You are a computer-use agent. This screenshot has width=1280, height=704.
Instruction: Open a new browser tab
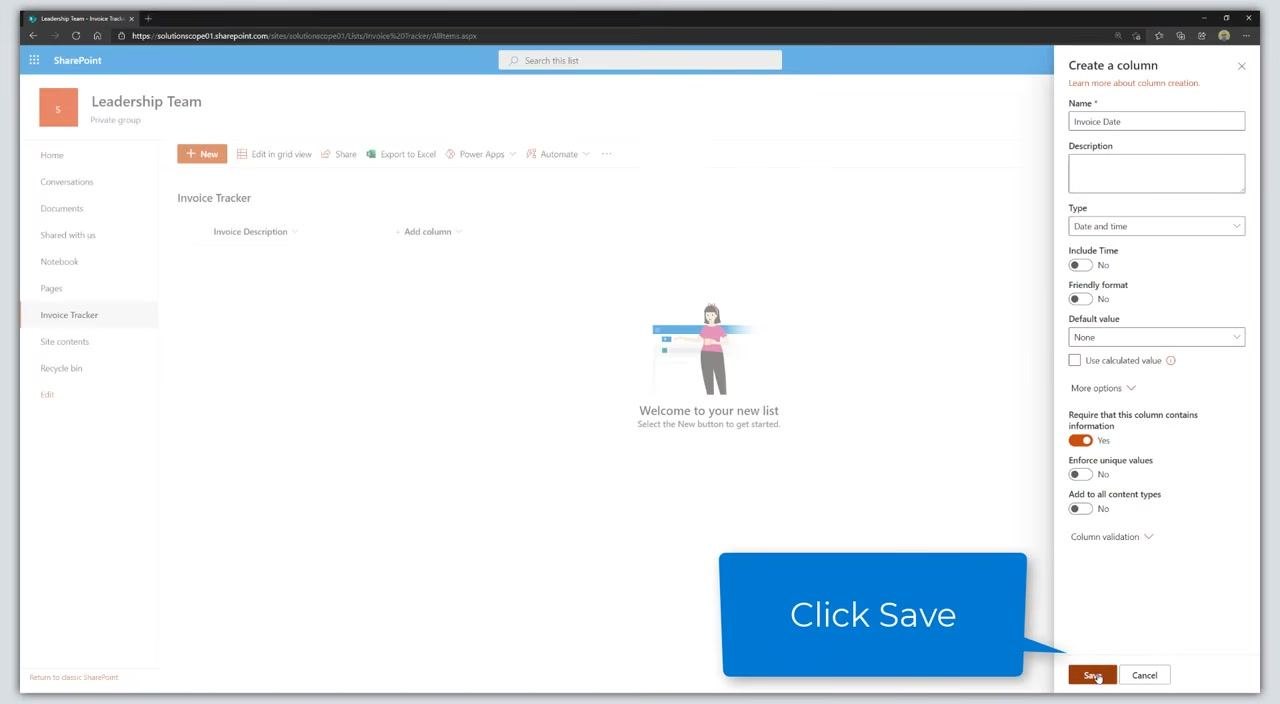(x=148, y=18)
